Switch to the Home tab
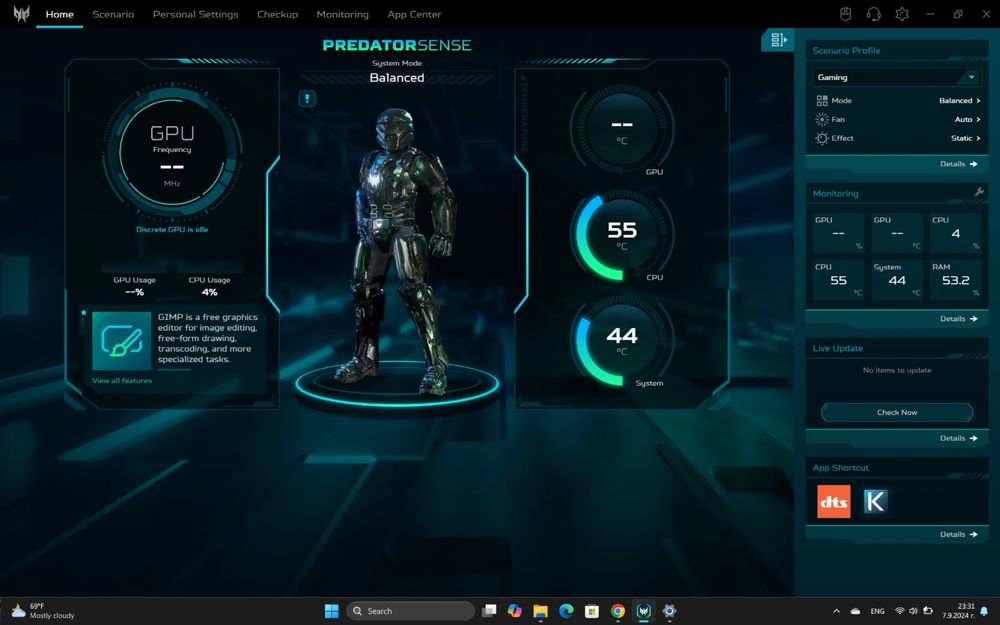The image size is (1000, 625). tap(59, 14)
